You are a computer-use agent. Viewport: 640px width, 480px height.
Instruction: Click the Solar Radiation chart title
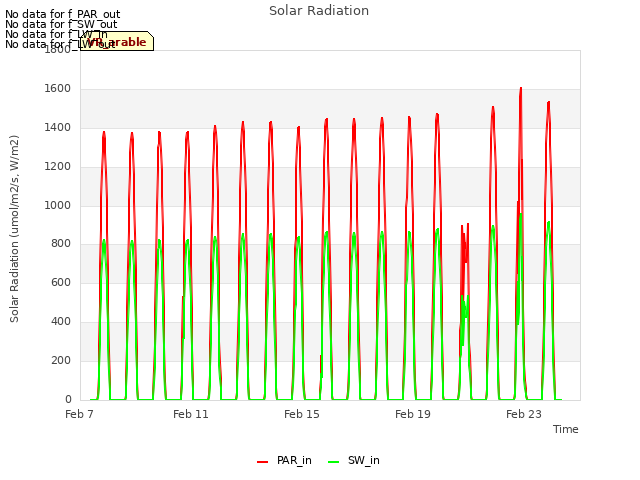pyautogui.click(x=319, y=11)
